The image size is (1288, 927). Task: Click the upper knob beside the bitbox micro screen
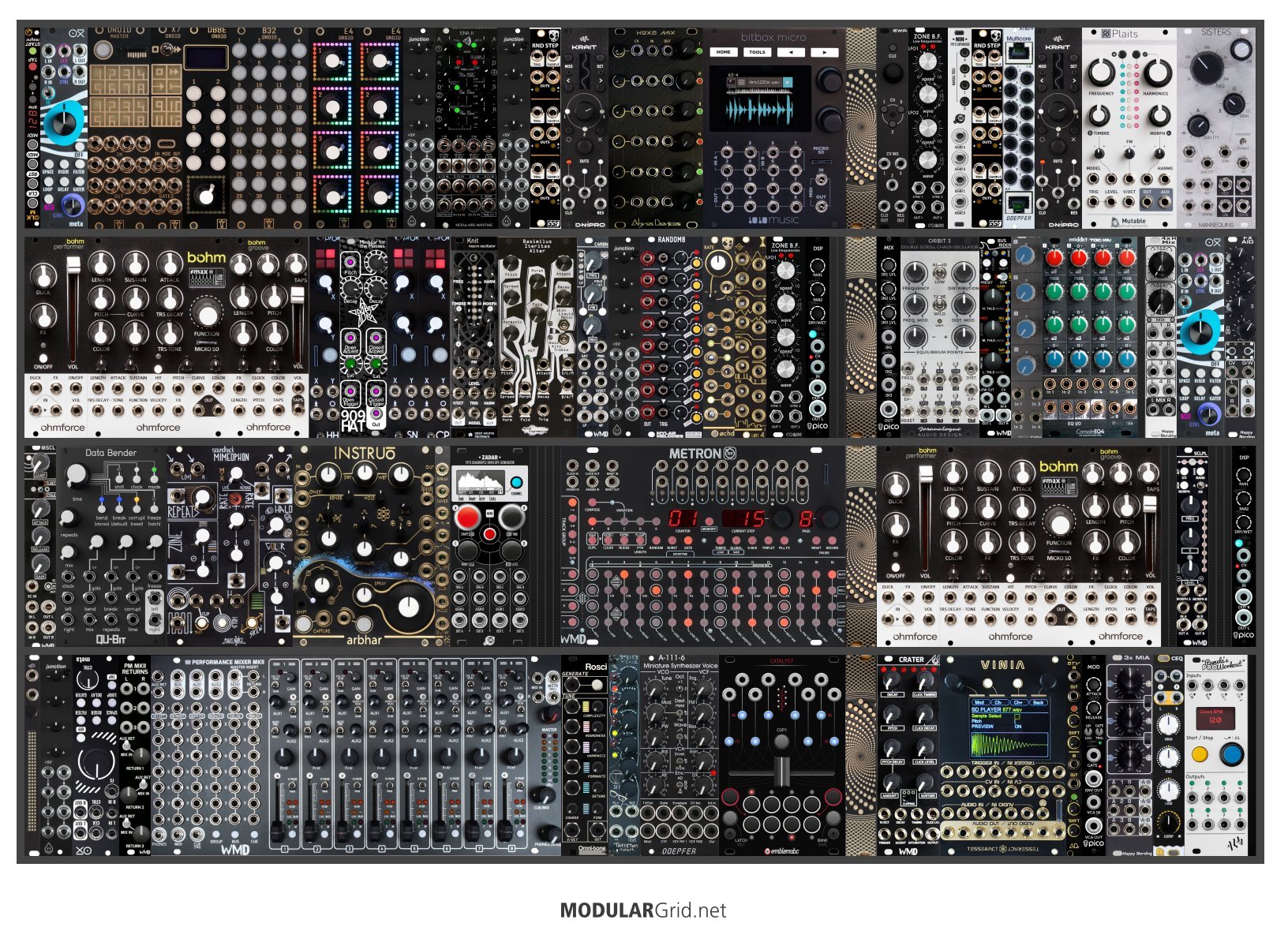[x=829, y=80]
